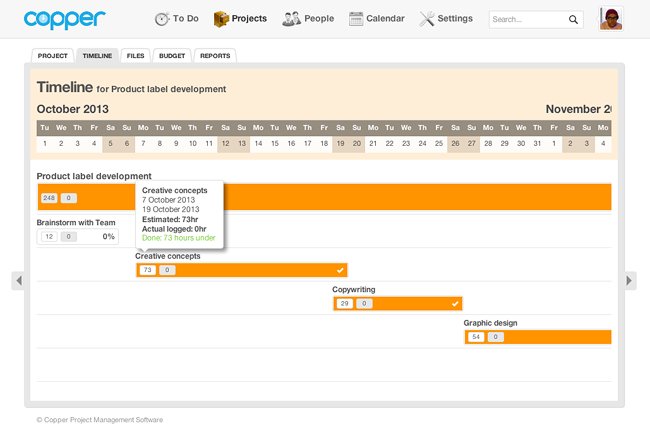
Task: Click the People menu label
Action: (x=319, y=19)
